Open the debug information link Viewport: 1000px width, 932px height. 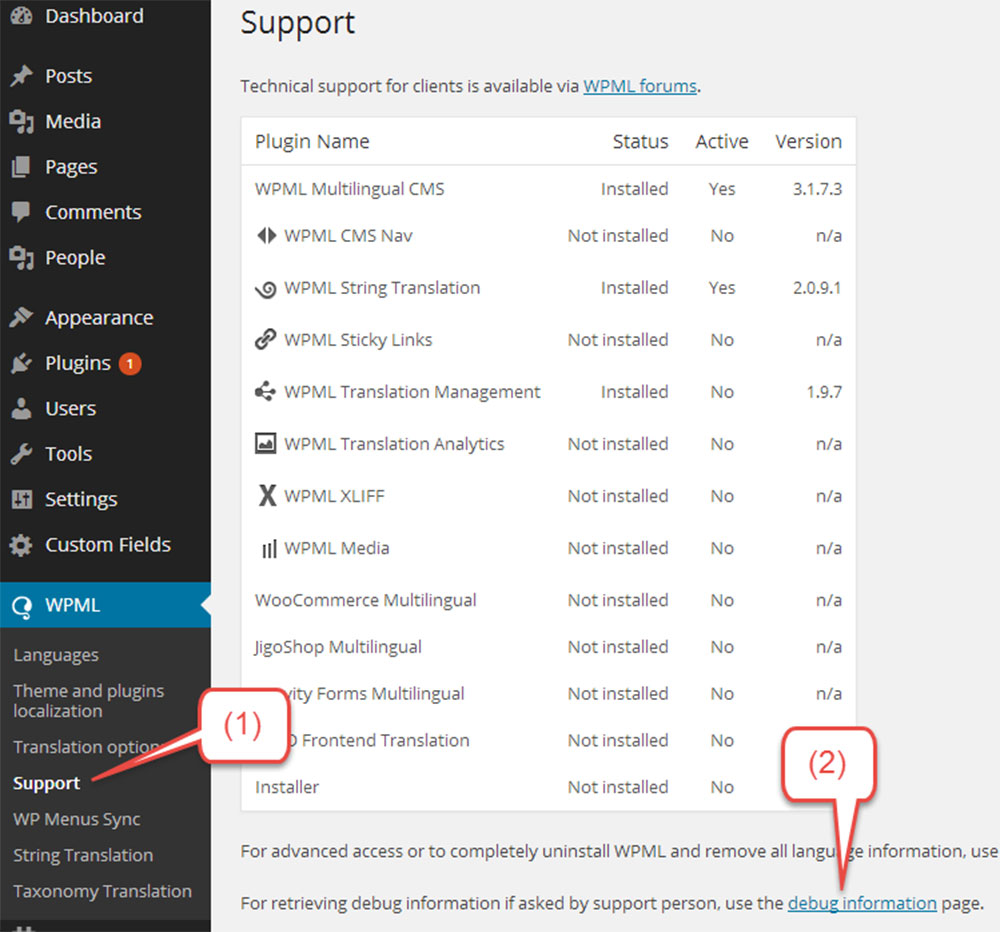click(862, 903)
